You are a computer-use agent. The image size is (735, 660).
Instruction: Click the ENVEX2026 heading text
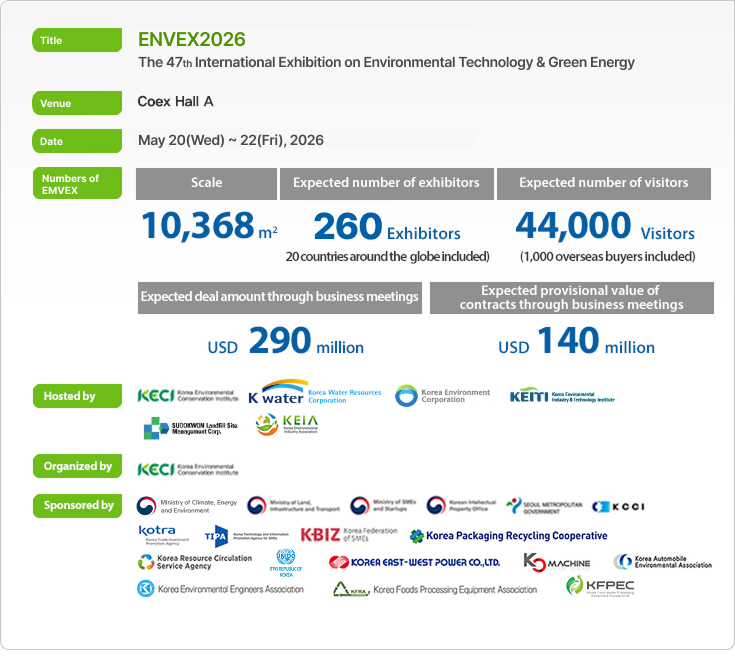coord(192,40)
